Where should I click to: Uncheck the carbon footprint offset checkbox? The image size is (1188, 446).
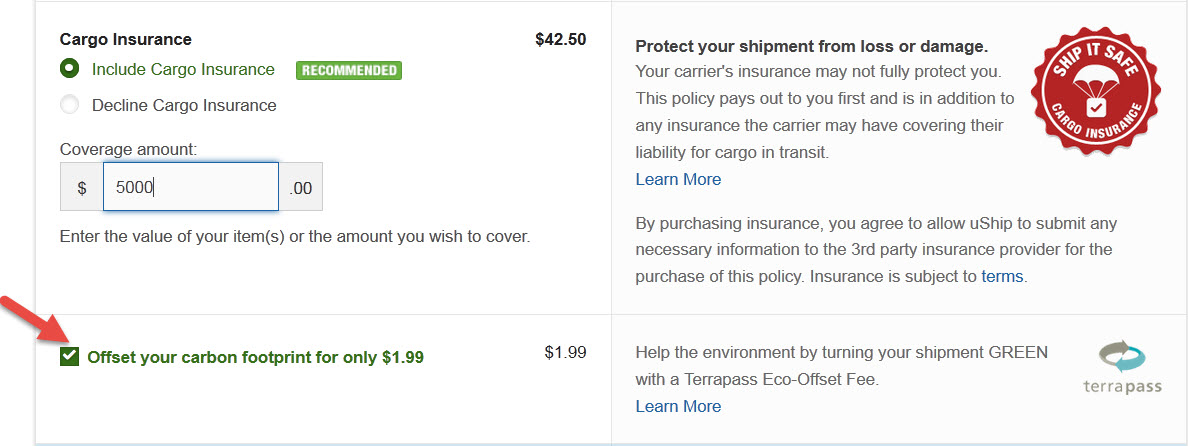(70, 357)
